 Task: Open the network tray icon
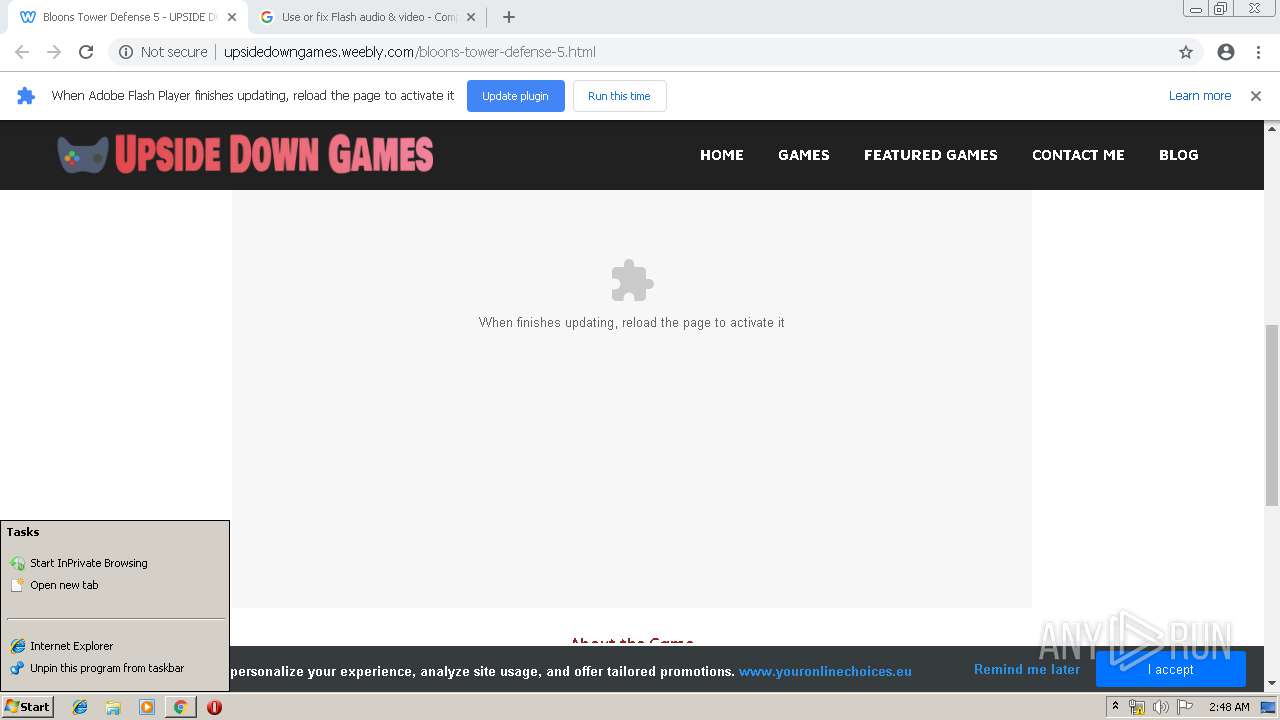click(x=1137, y=707)
